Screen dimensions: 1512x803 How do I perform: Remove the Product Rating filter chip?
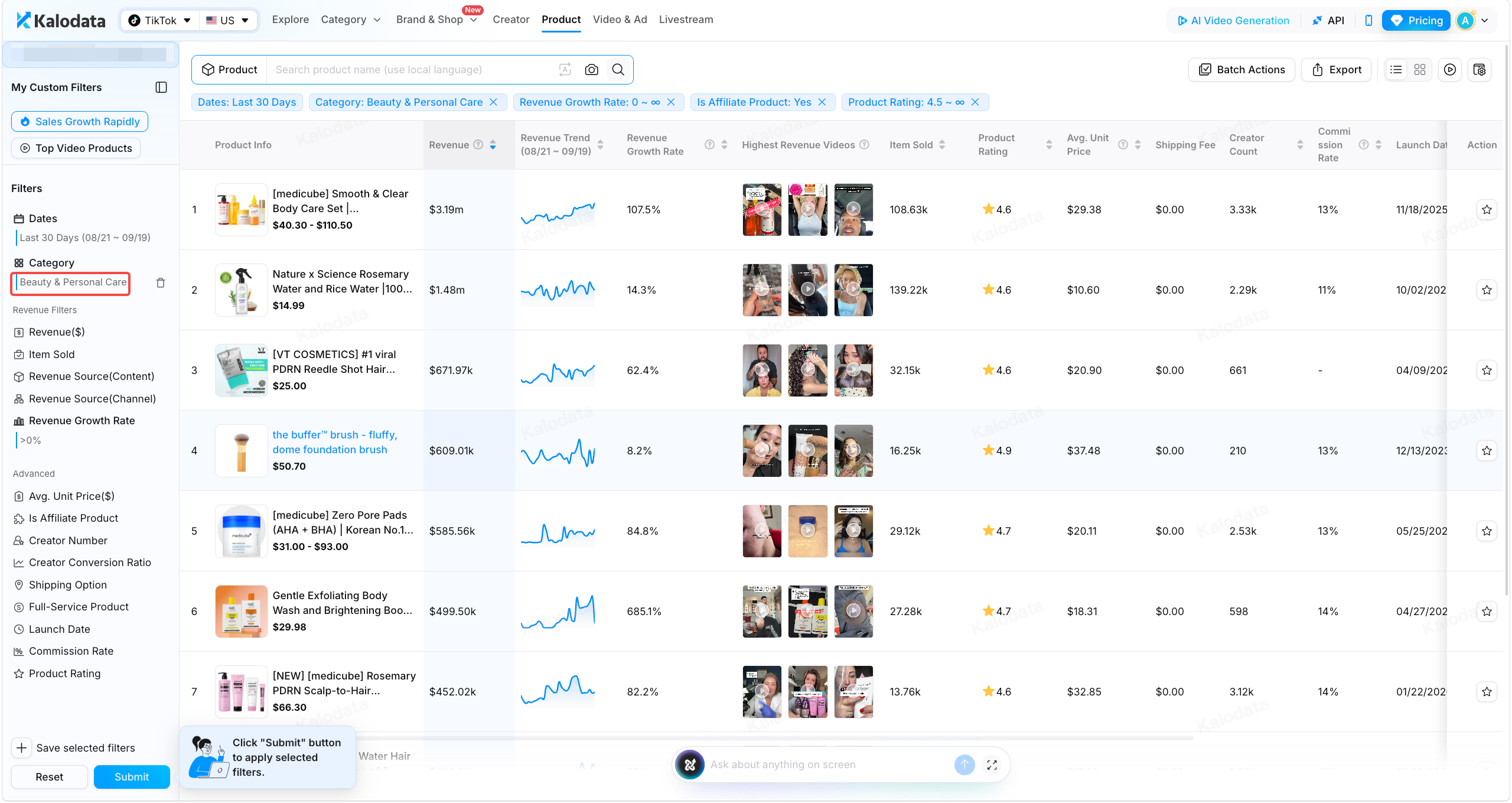point(975,102)
